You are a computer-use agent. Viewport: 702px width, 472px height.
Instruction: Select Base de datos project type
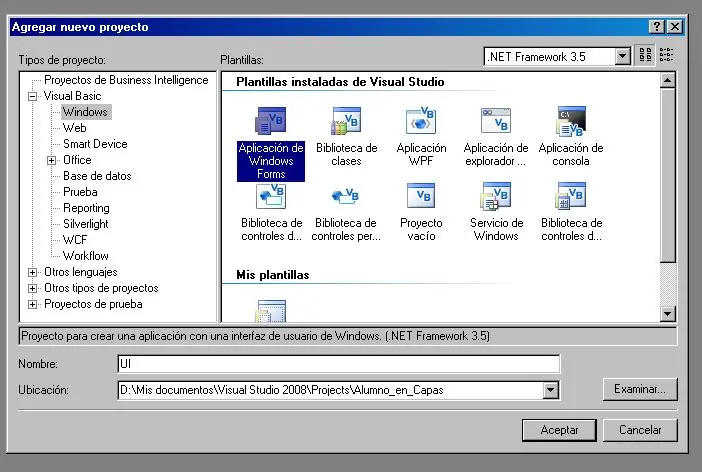click(x=97, y=176)
